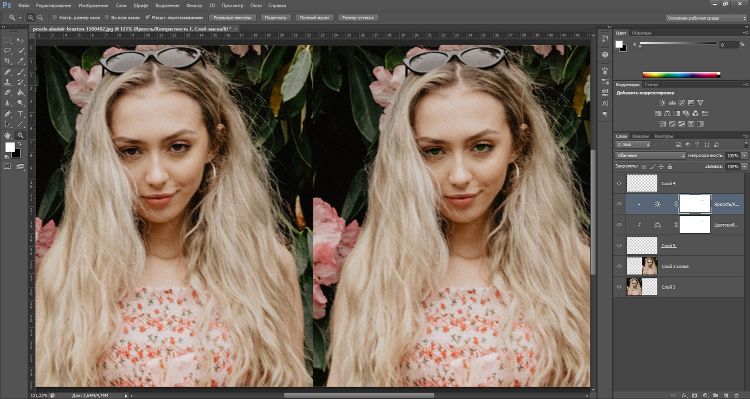Enable the Настр. размер окон checkbox
The height and width of the screenshot is (399, 750).
coord(54,18)
